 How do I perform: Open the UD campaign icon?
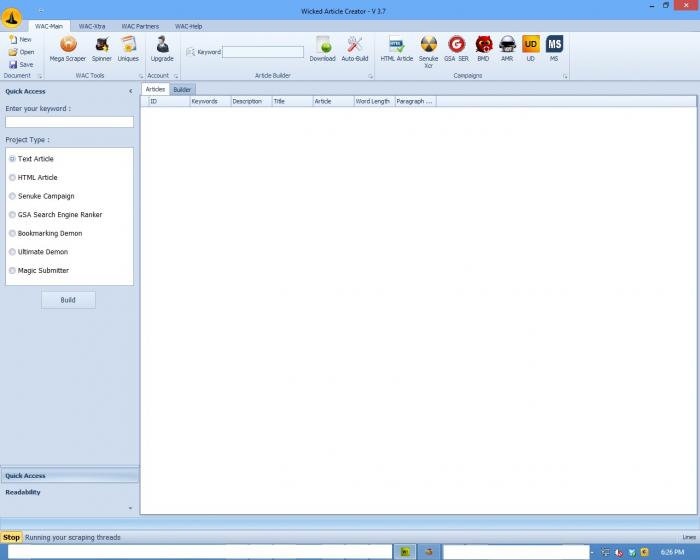coord(531,49)
